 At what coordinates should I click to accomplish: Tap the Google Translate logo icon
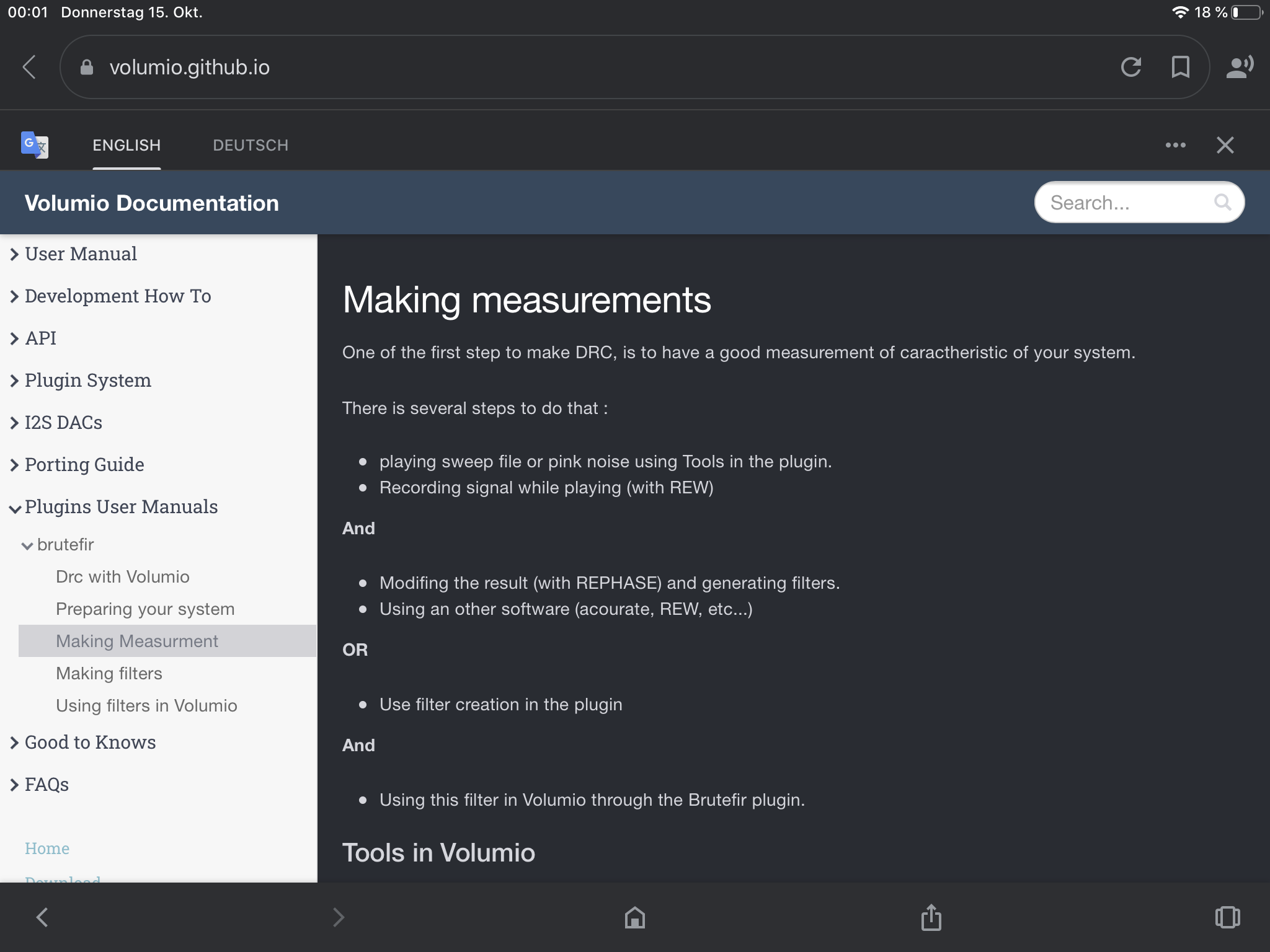[x=35, y=145]
